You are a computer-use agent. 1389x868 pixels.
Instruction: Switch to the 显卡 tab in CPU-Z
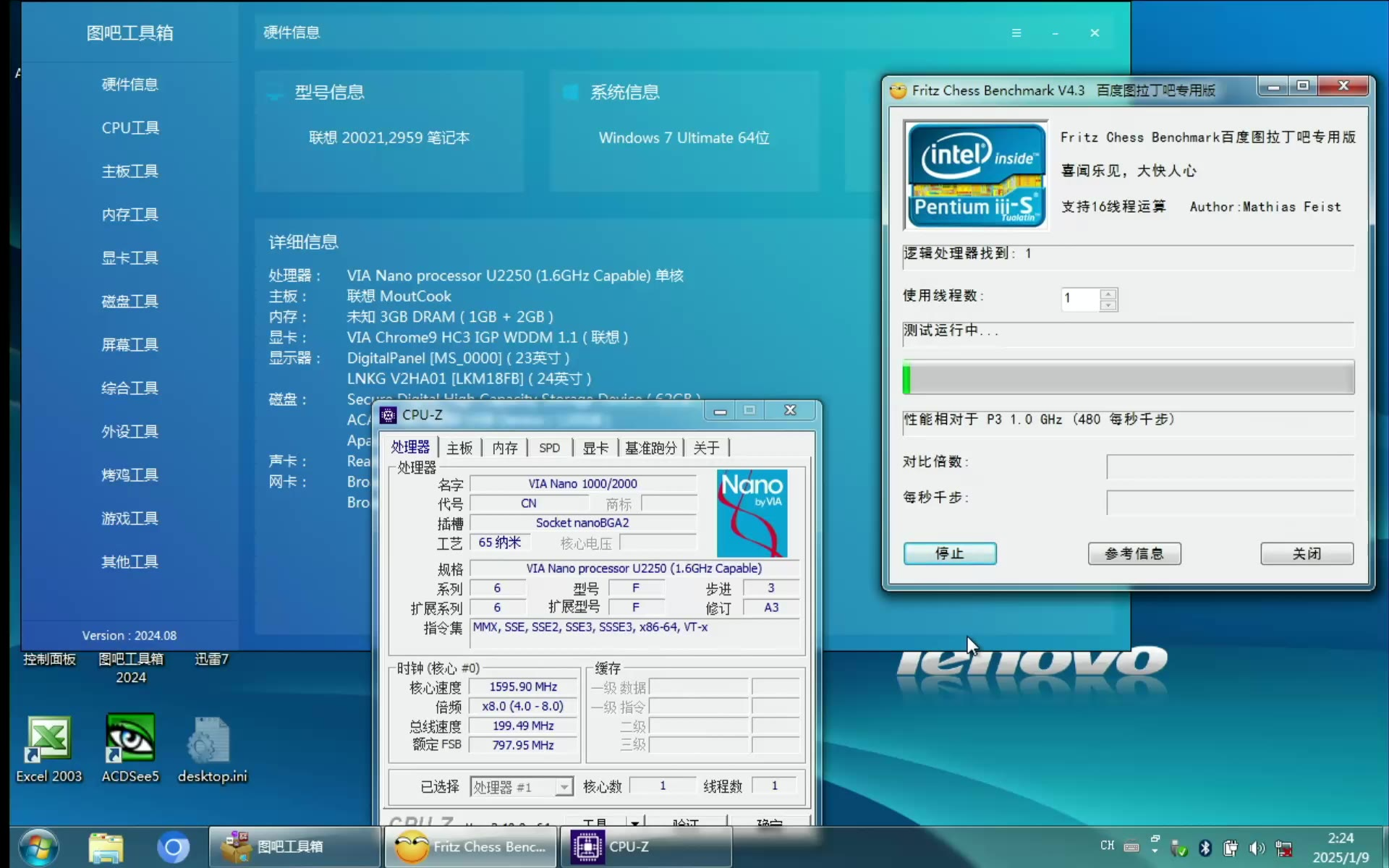coord(595,448)
